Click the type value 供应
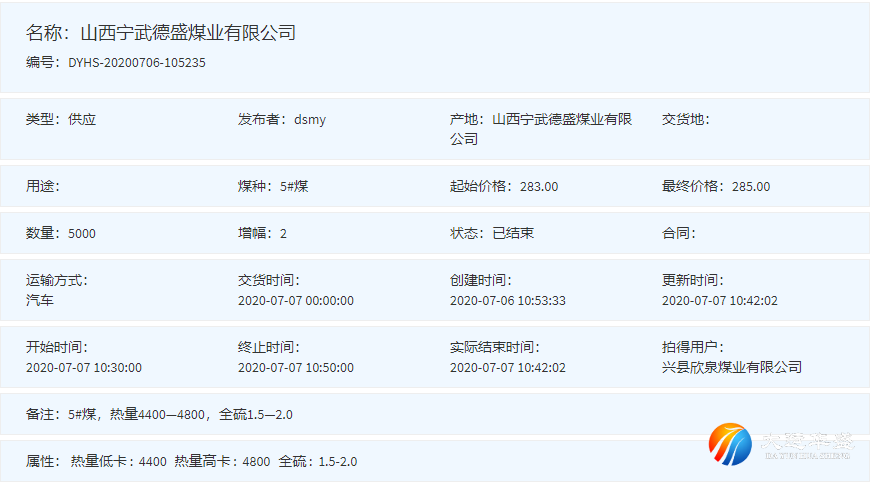The height and width of the screenshot is (483, 870). pos(82,120)
